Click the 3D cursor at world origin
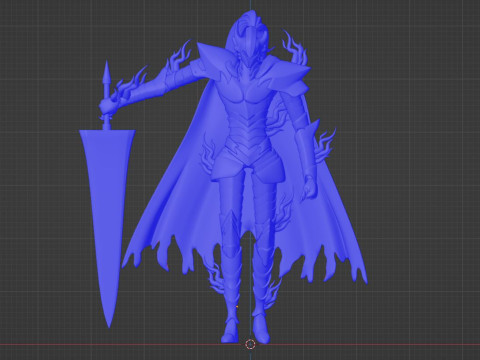The width and height of the screenshot is (480, 360). (x=250, y=344)
